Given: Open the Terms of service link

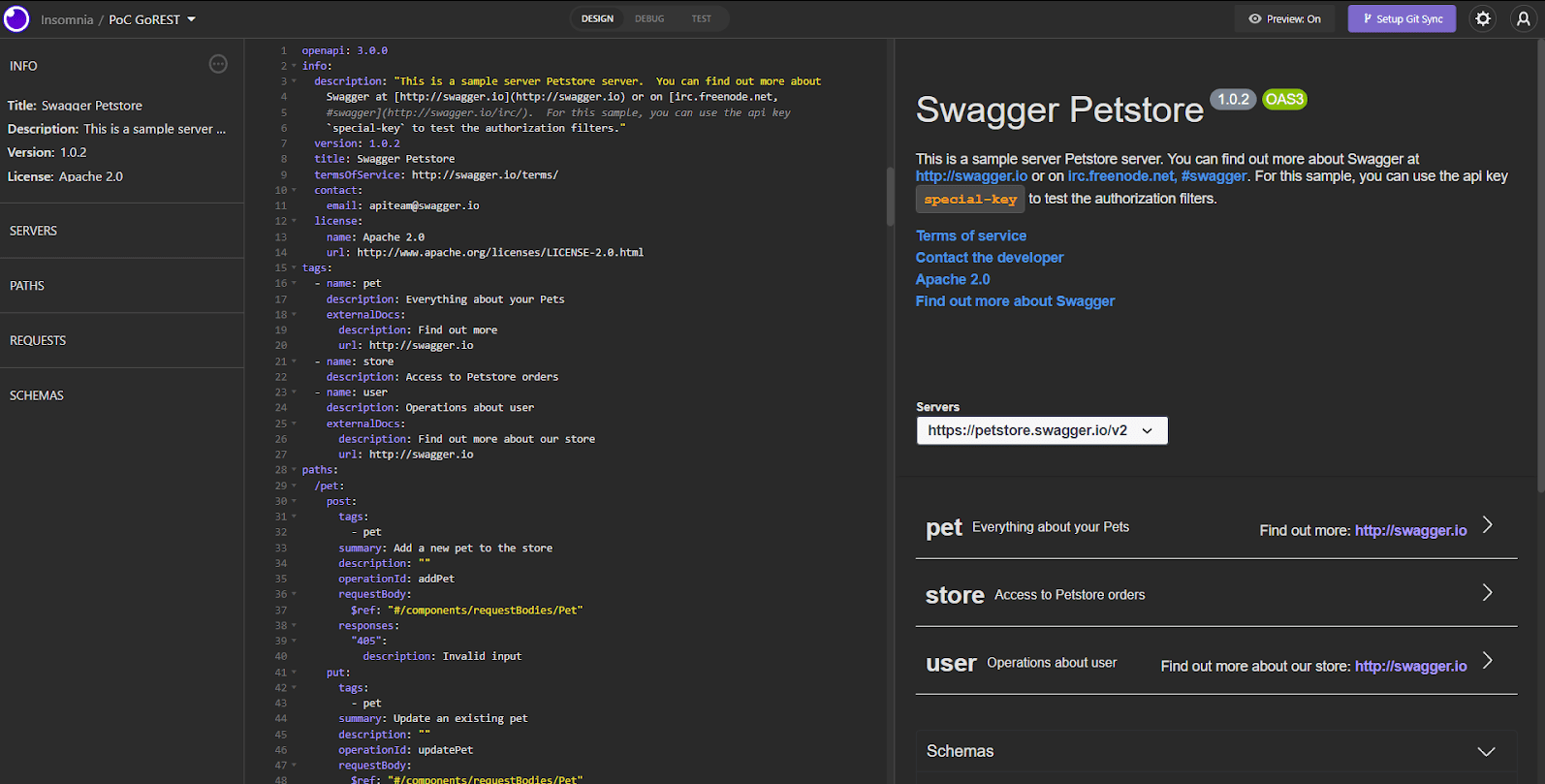Looking at the screenshot, I should point(970,235).
